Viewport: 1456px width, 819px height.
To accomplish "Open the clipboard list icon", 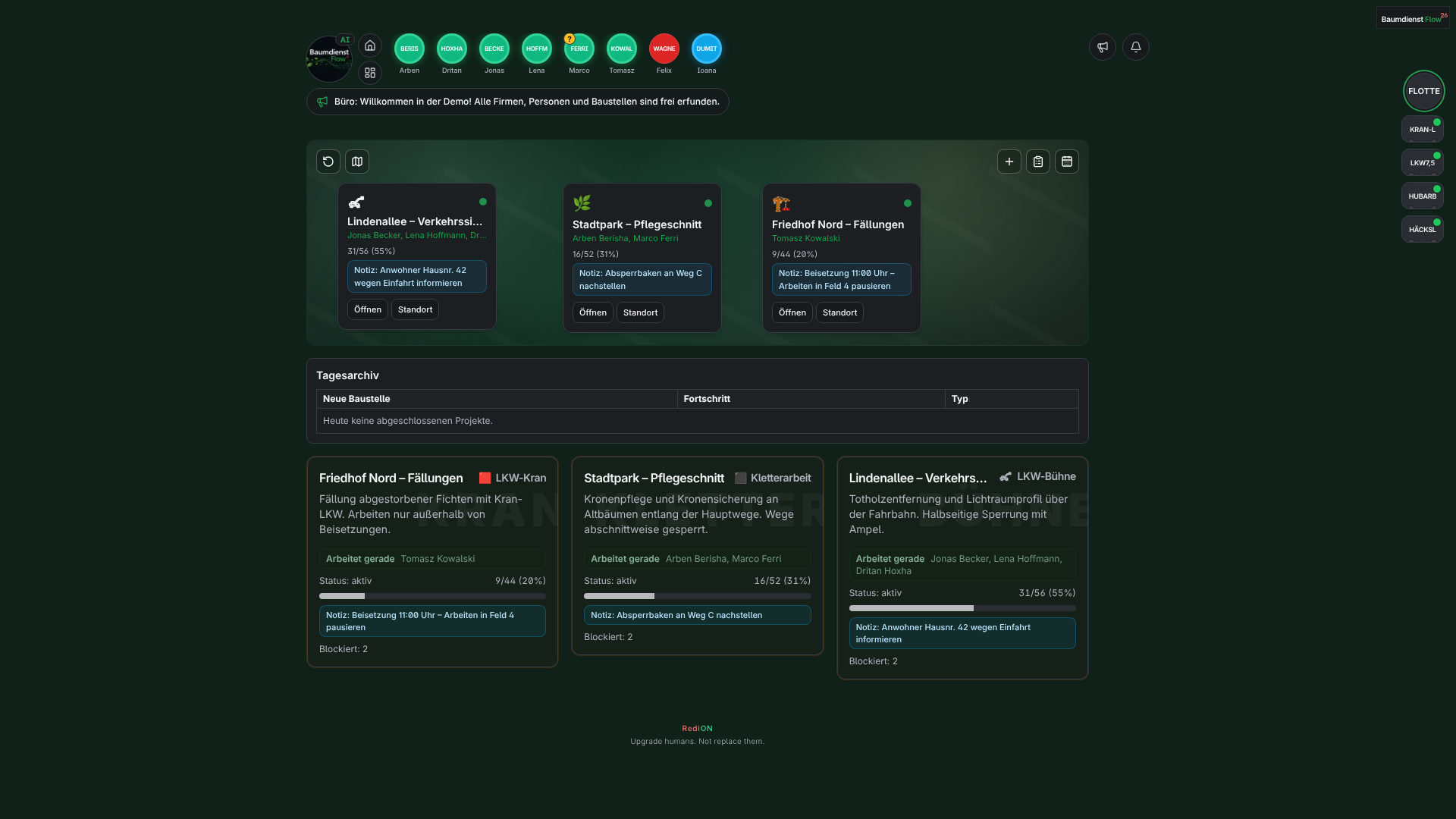I will pos(1038,162).
